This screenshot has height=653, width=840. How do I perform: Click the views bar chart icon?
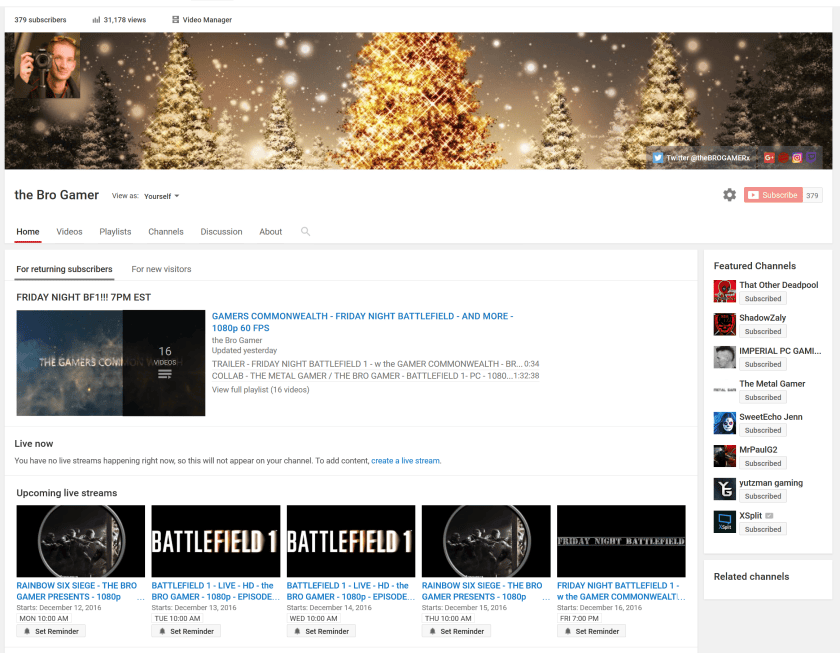[x=96, y=20]
